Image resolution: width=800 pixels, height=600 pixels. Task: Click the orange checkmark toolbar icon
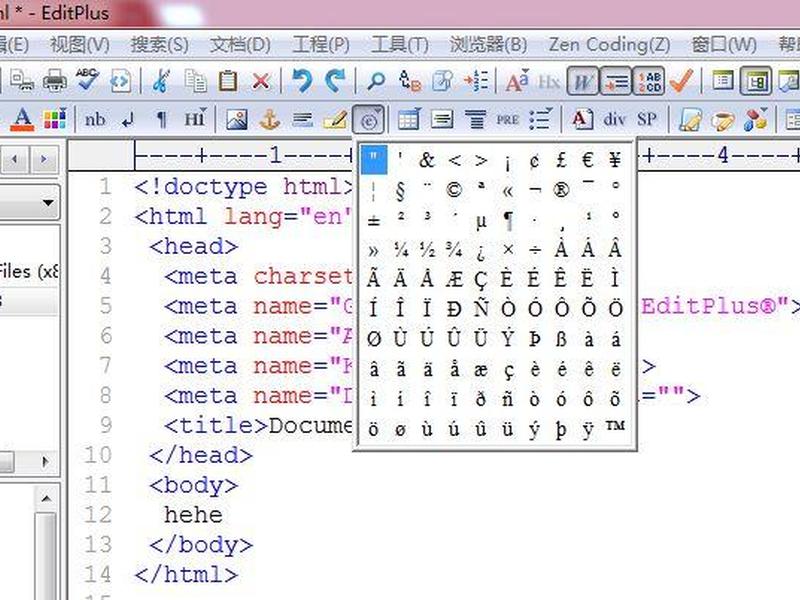pyautogui.click(x=681, y=81)
